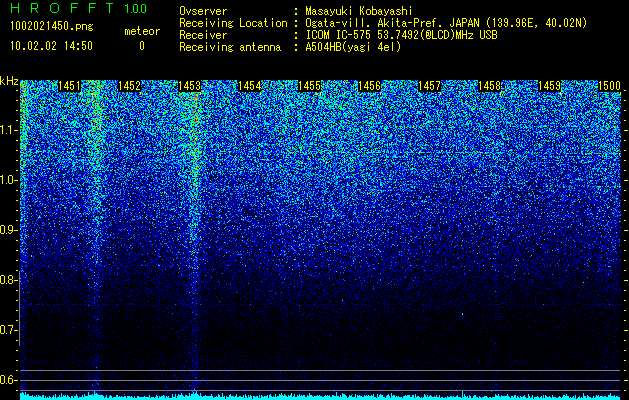Click the meteor count value 0
The image size is (629, 400).
[x=142, y=46]
